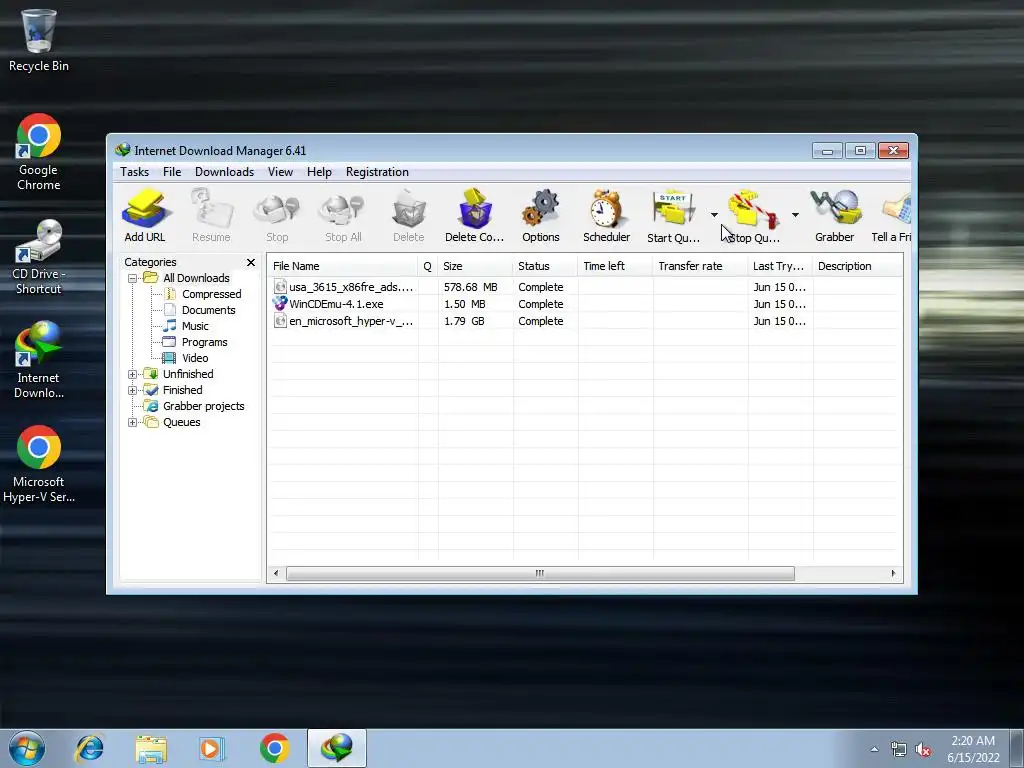This screenshot has width=1024, height=768.
Task: Open the Scheduler clock icon
Action: [x=607, y=216]
